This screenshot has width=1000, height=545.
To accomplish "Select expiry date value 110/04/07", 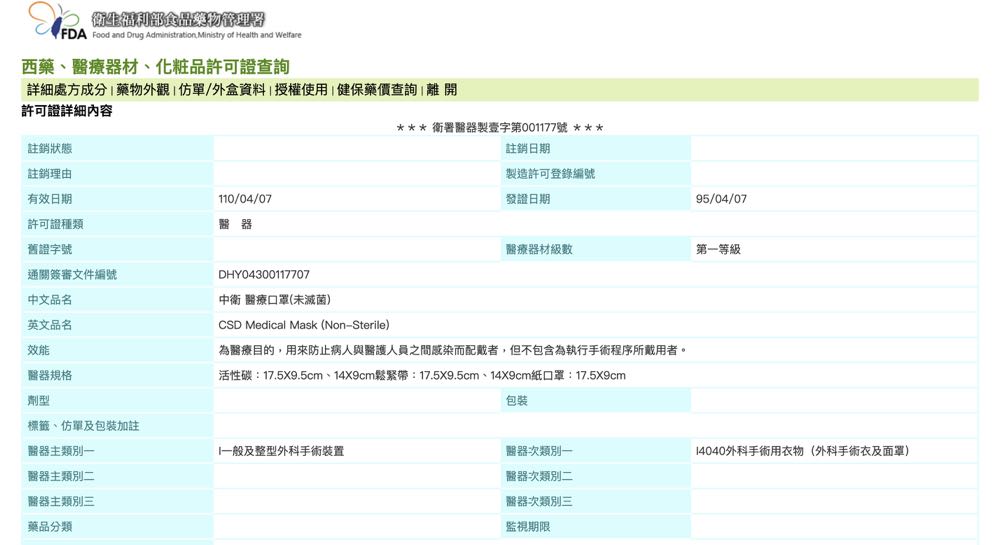I will [x=245, y=199].
